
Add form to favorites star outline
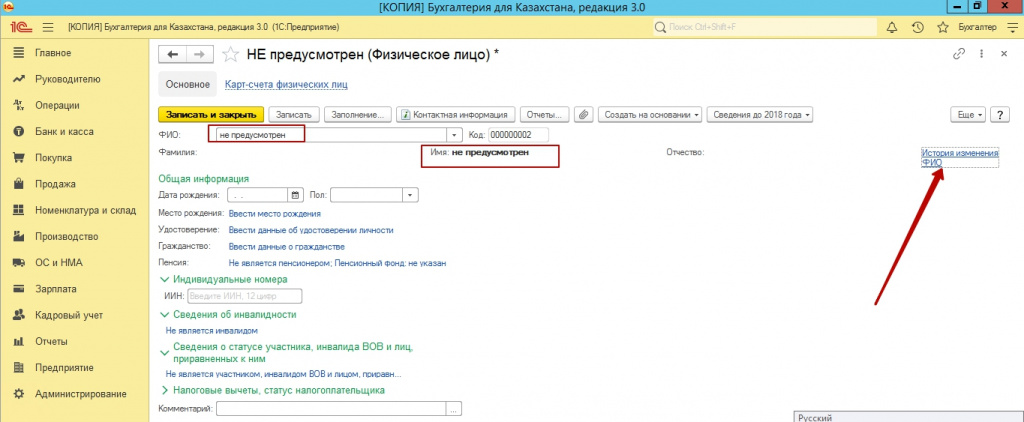[231, 54]
